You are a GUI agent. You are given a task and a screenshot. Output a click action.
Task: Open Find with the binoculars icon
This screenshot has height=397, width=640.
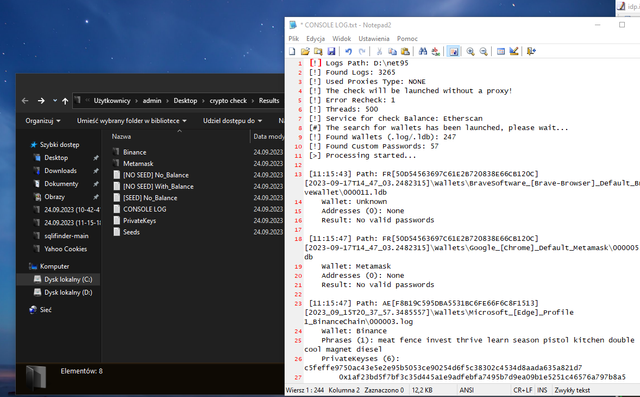pos(423,51)
